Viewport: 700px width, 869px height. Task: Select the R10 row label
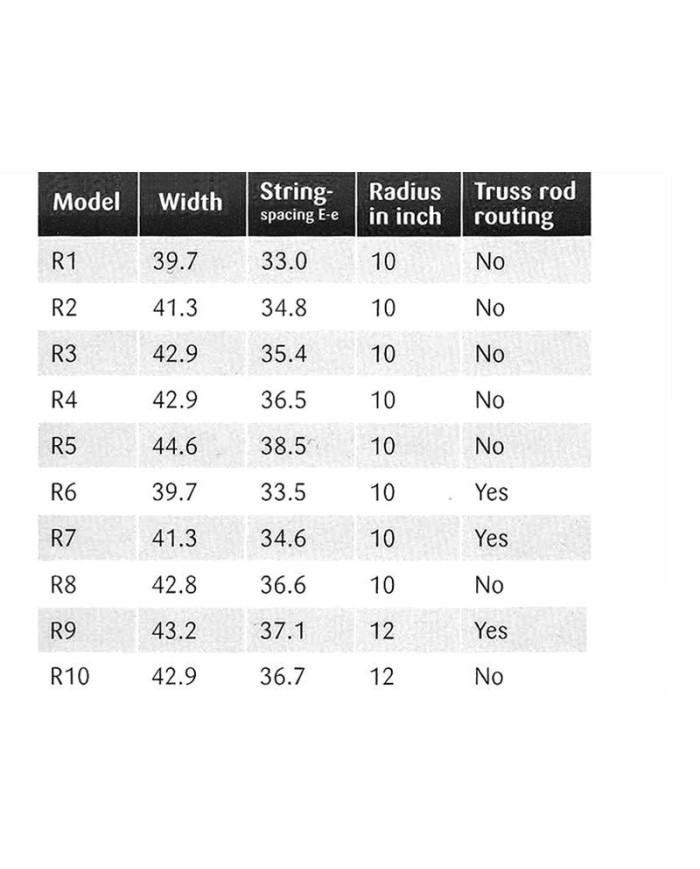click(x=70, y=677)
